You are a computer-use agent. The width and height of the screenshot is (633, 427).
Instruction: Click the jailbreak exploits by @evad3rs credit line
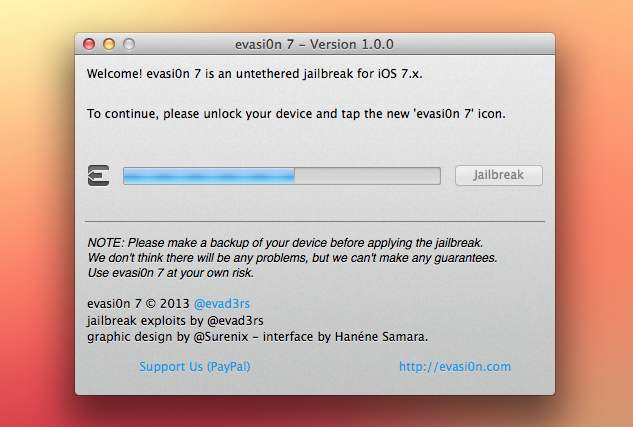click(175, 320)
